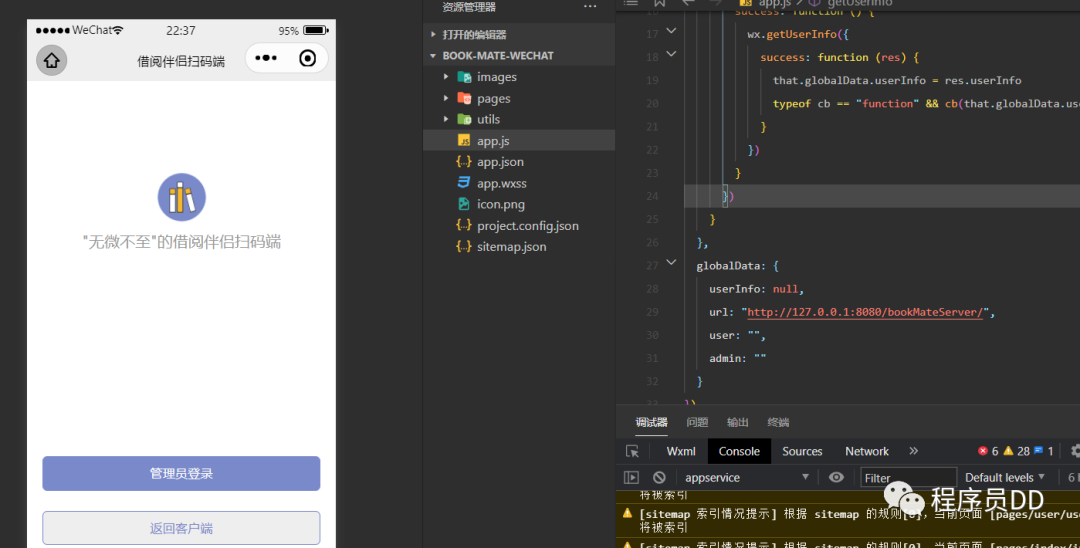Click the console Filter input field
This screenshot has width=1080, height=548.
click(908, 478)
